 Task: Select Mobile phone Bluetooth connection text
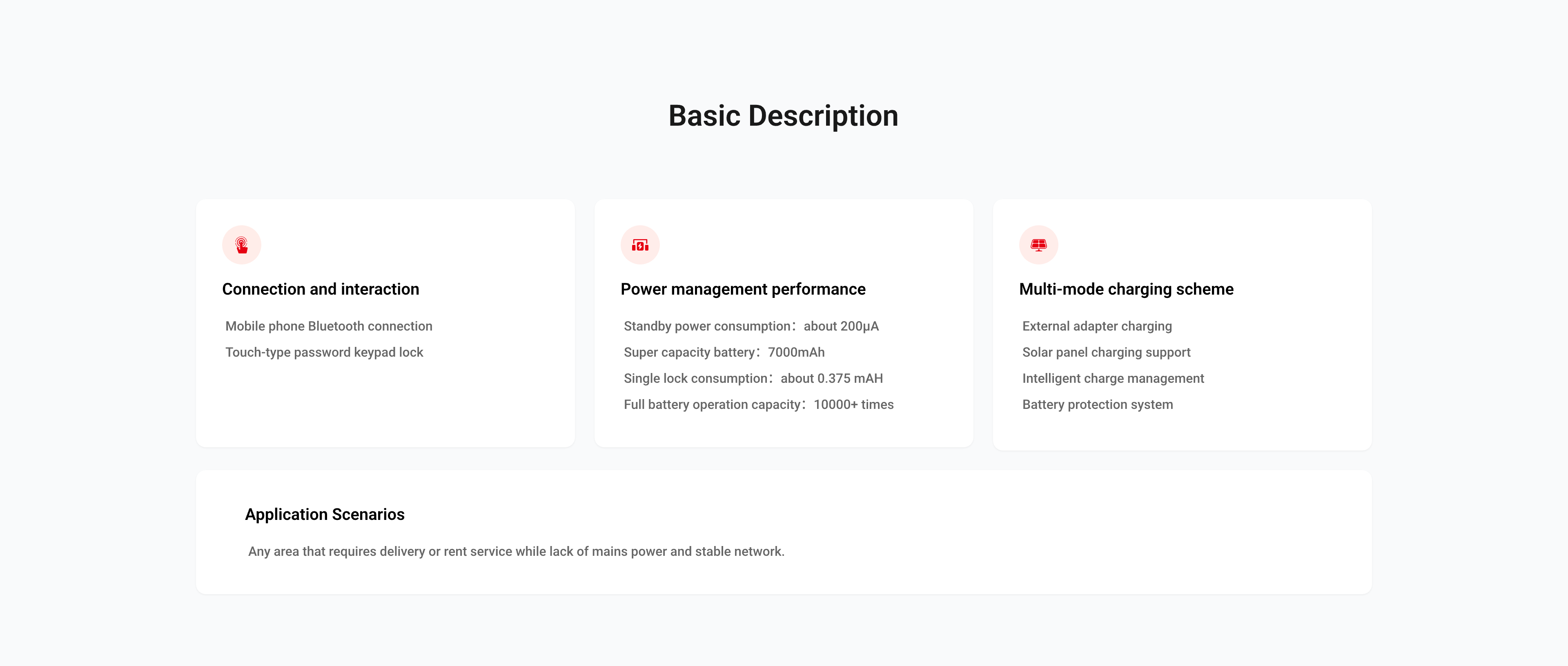[329, 326]
